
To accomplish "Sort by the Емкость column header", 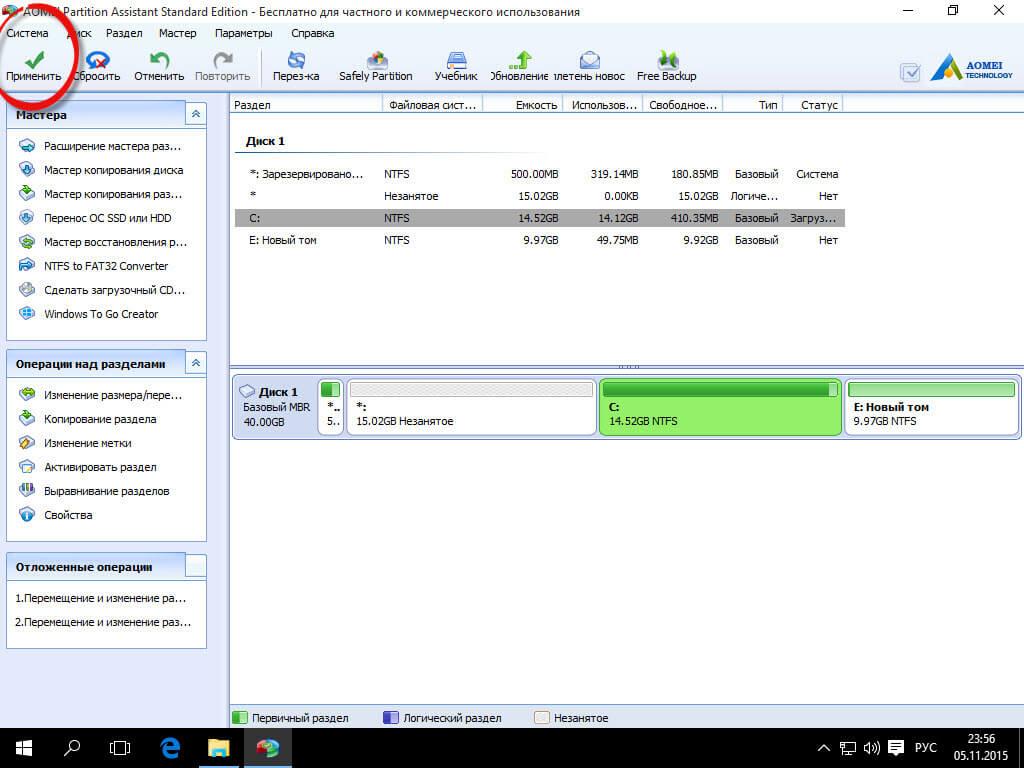I will tap(522, 104).
